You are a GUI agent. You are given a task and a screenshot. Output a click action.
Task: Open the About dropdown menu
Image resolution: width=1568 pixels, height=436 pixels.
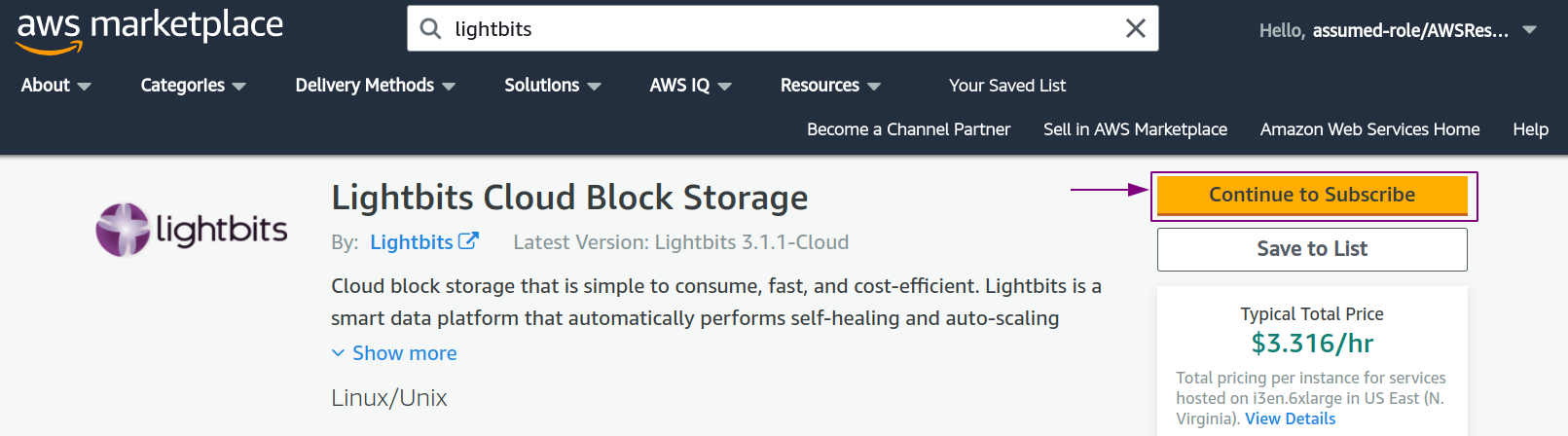[55, 86]
